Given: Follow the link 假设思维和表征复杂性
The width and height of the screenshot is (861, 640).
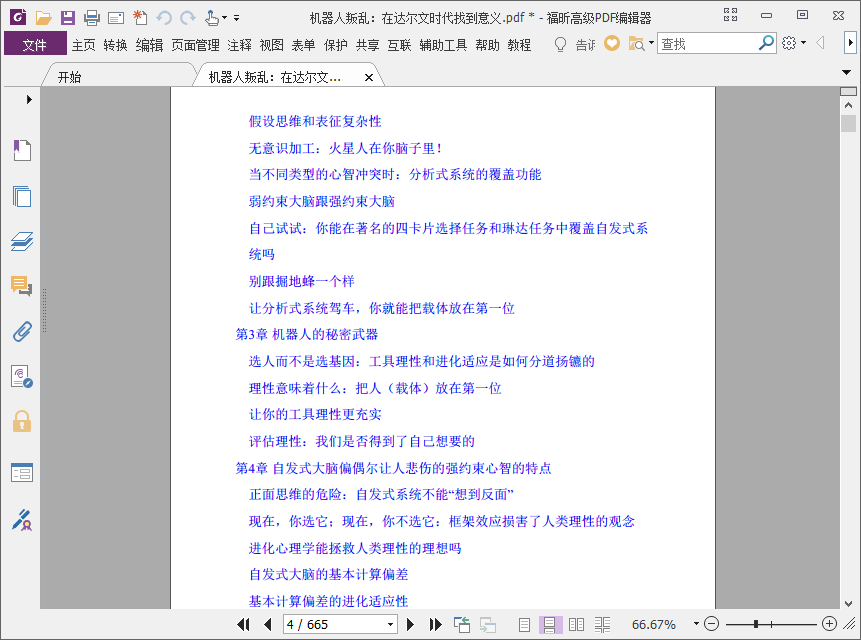Looking at the screenshot, I should pos(315,121).
